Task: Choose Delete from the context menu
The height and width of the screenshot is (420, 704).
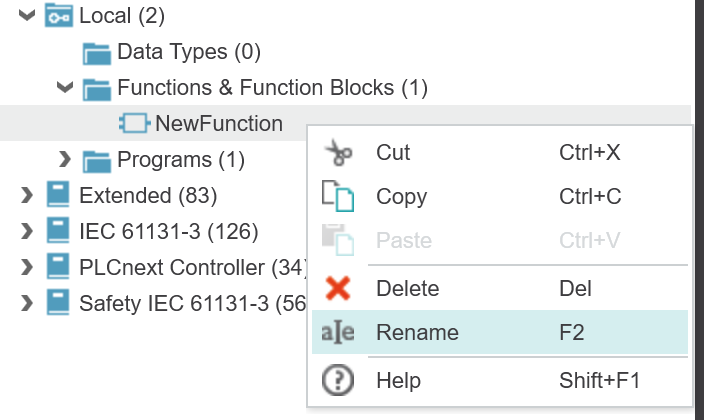Action: pyautogui.click(x=500, y=288)
